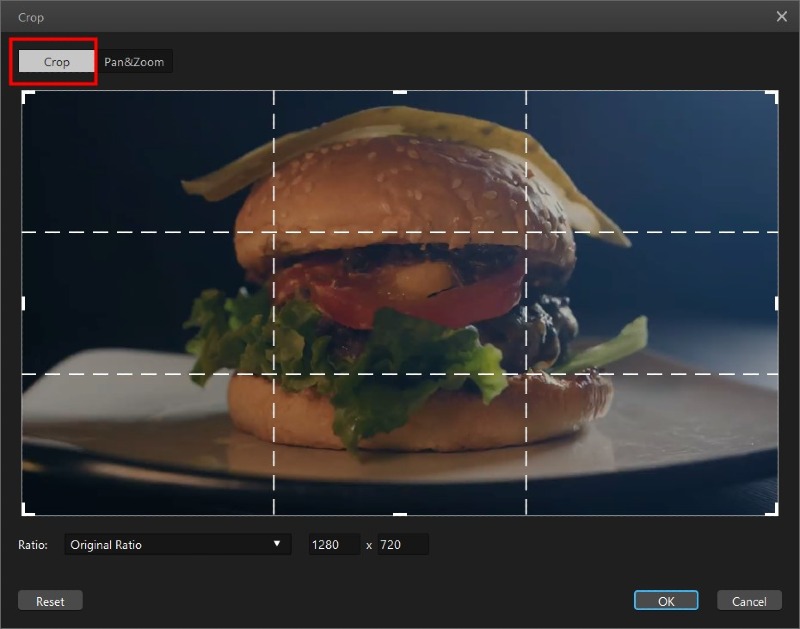Click the height field showing 720
The height and width of the screenshot is (629, 800).
403,544
